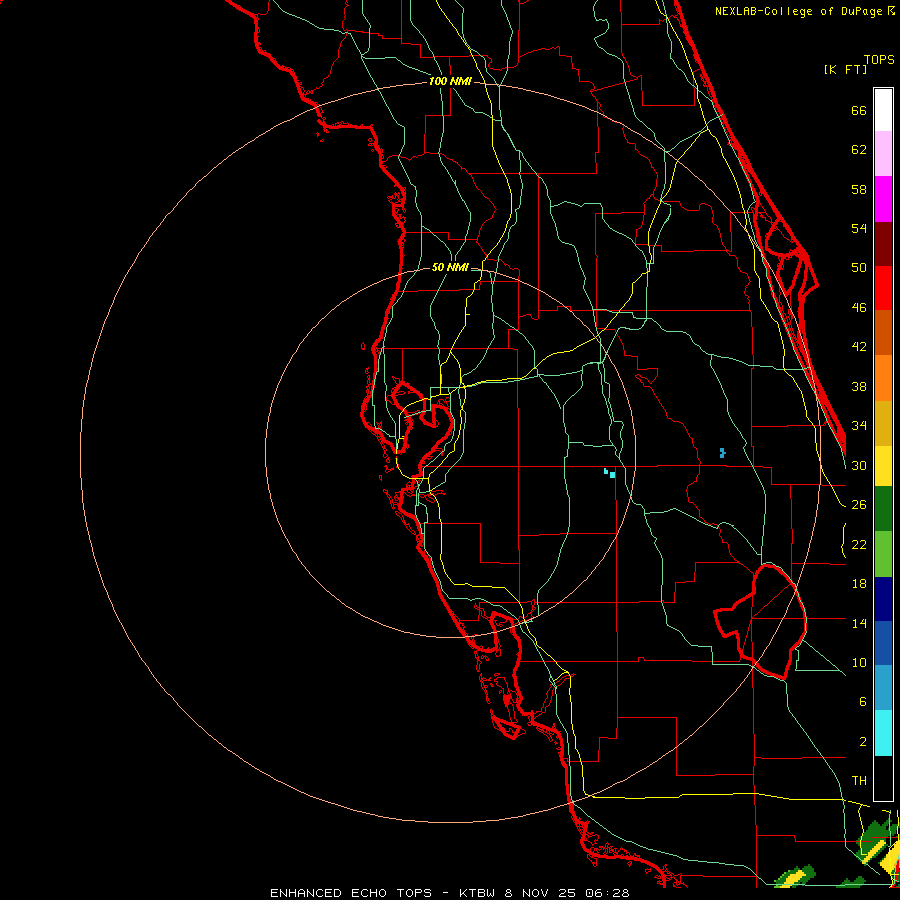Image resolution: width=900 pixels, height=900 pixels.
Task: Click the legend value "30"
Action: tap(859, 465)
